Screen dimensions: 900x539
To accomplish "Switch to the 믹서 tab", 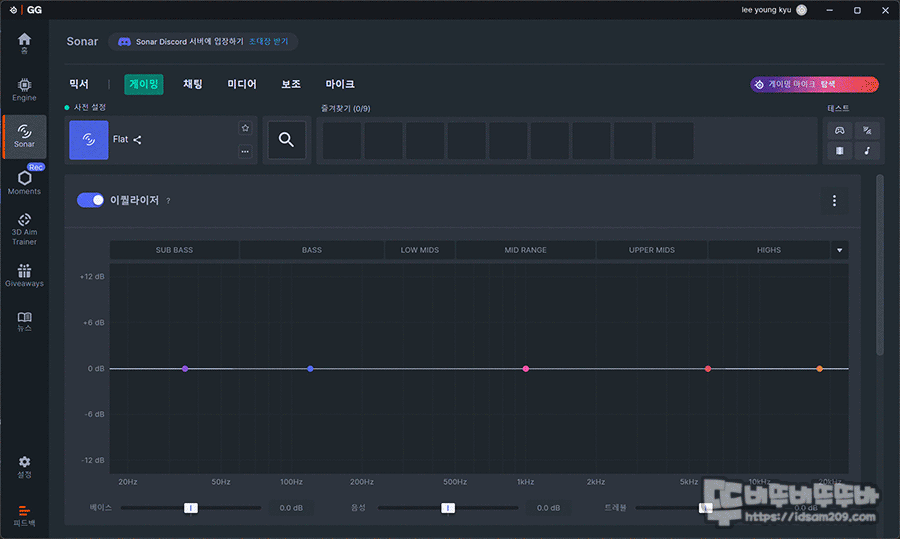I will [79, 84].
